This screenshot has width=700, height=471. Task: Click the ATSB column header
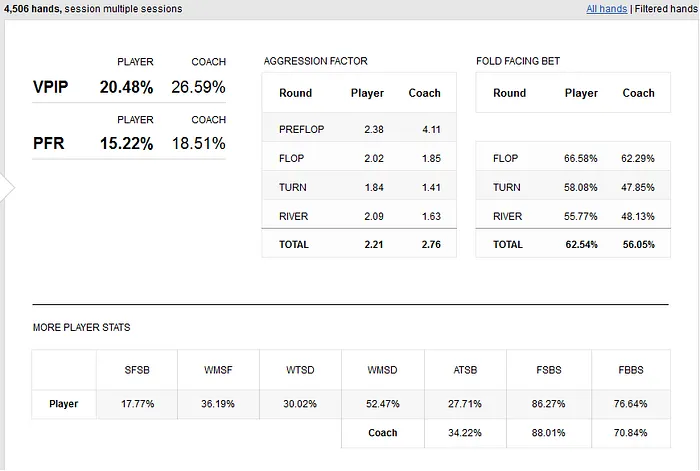pos(465,370)
